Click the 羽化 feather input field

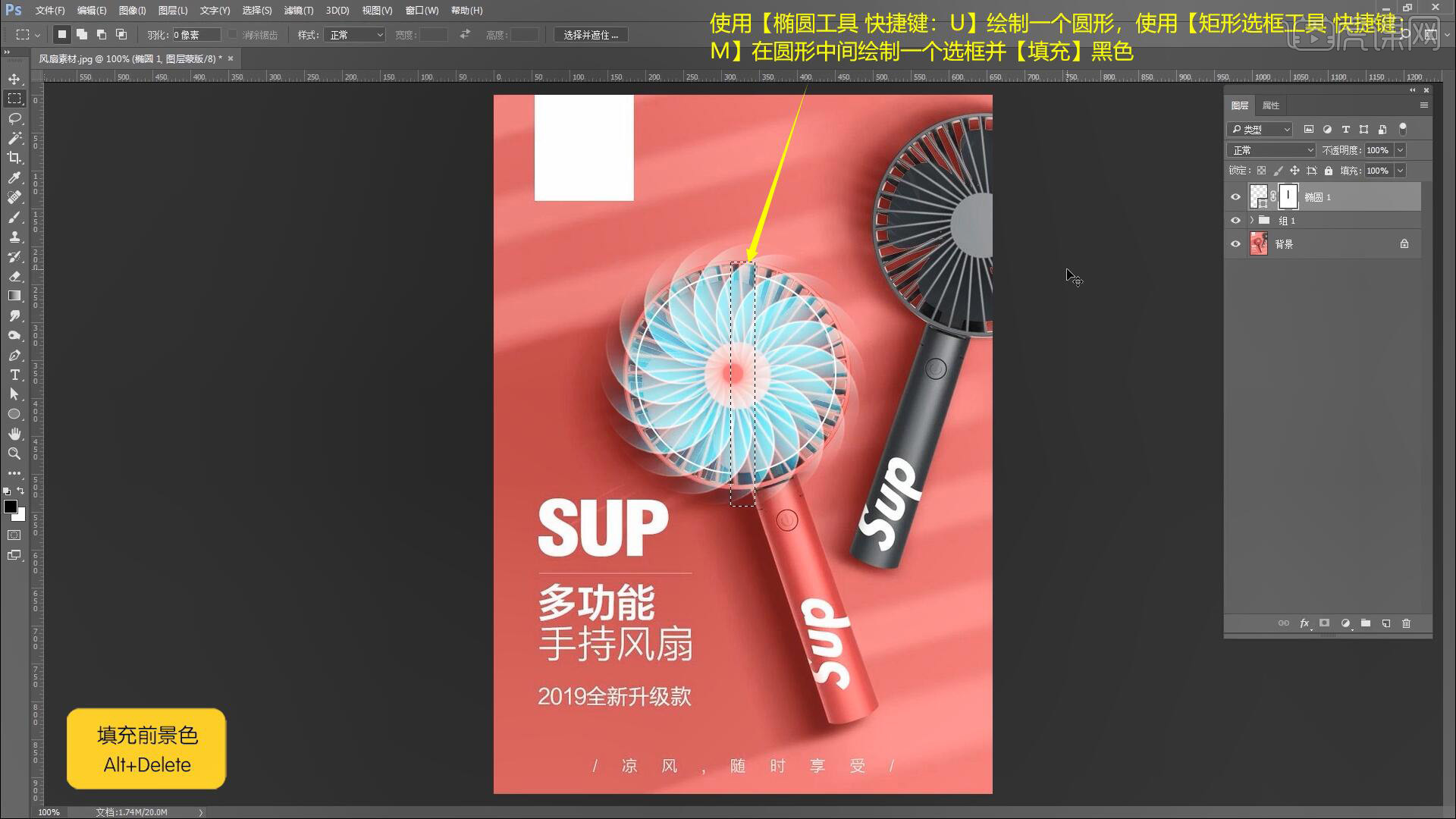pos(196,35)
